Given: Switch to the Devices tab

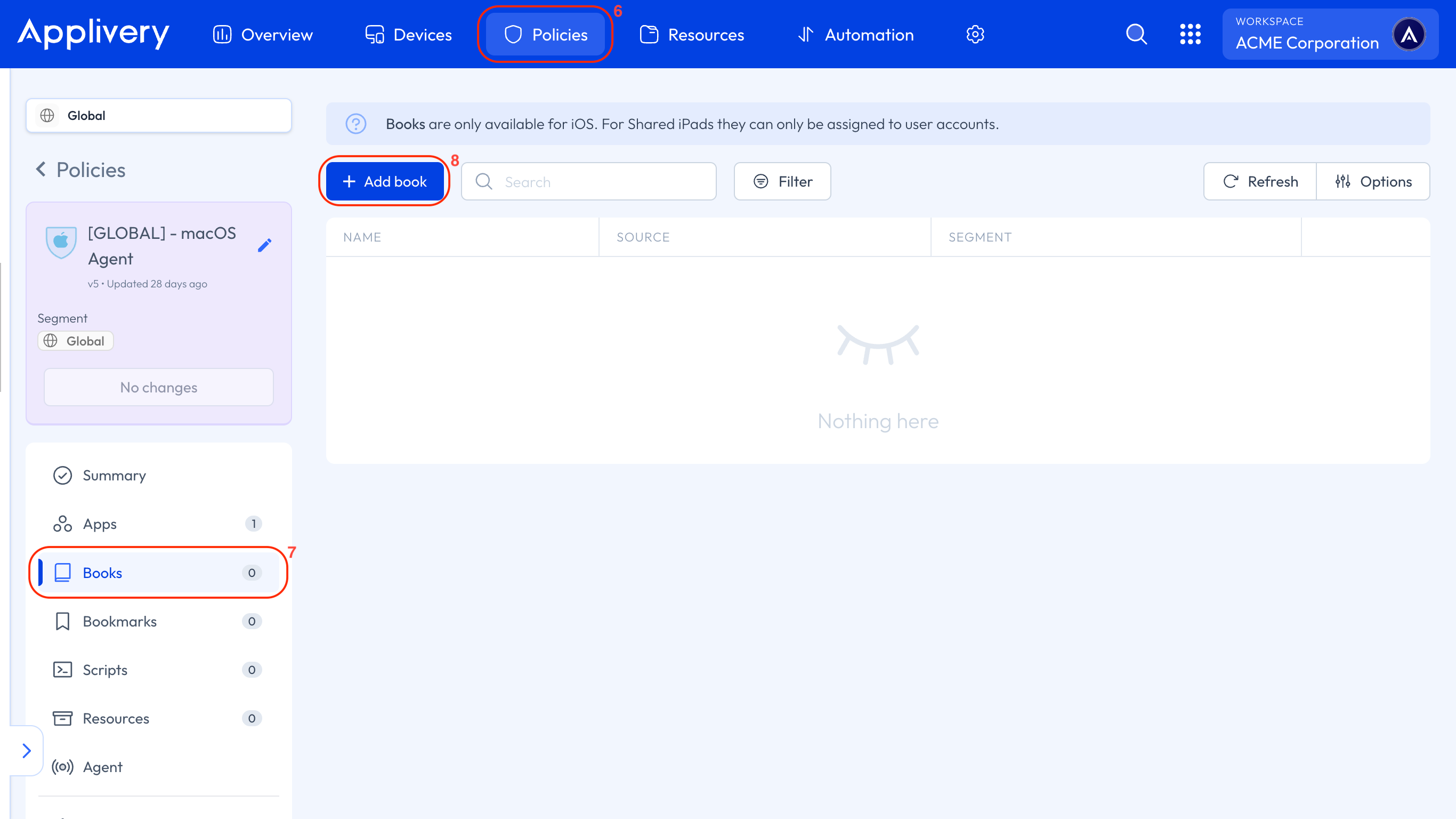Looking at the screenshot, I should pyautogui.click(x=409, y=35).
